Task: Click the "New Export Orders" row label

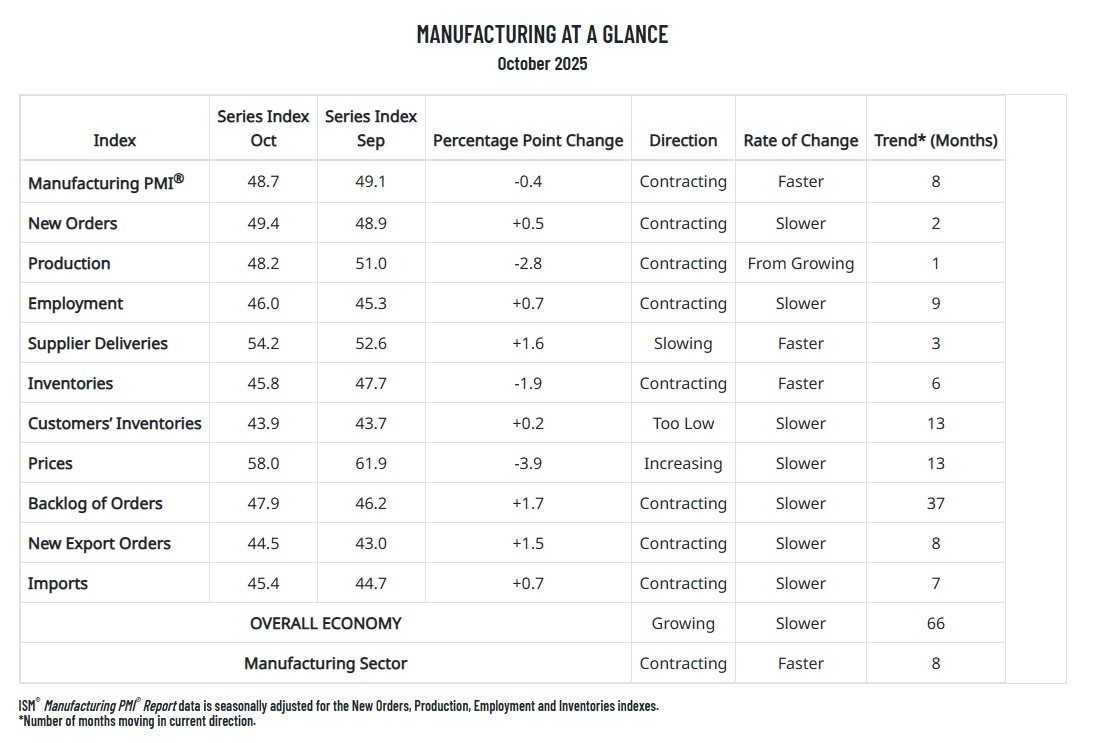Action: click(99, 544)
